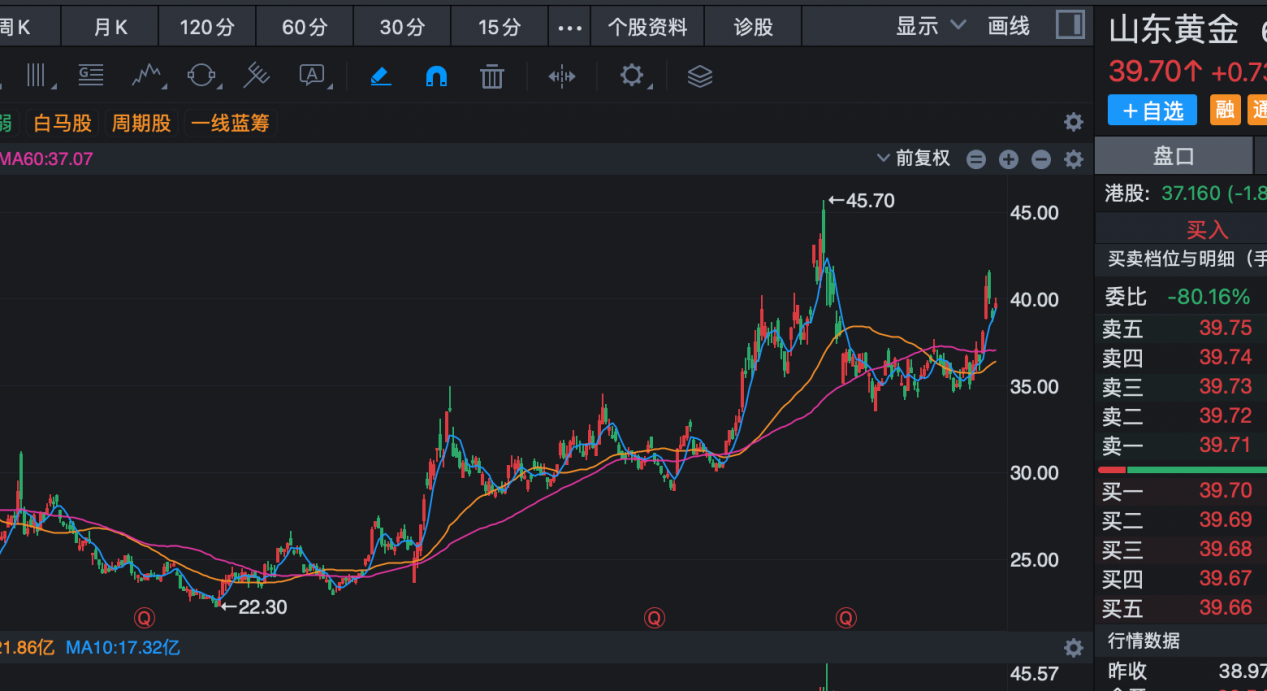The height and width of the screenshot is (691, 1267).
Task: Expand the 显示 dropdown
Action: (930, 27)
